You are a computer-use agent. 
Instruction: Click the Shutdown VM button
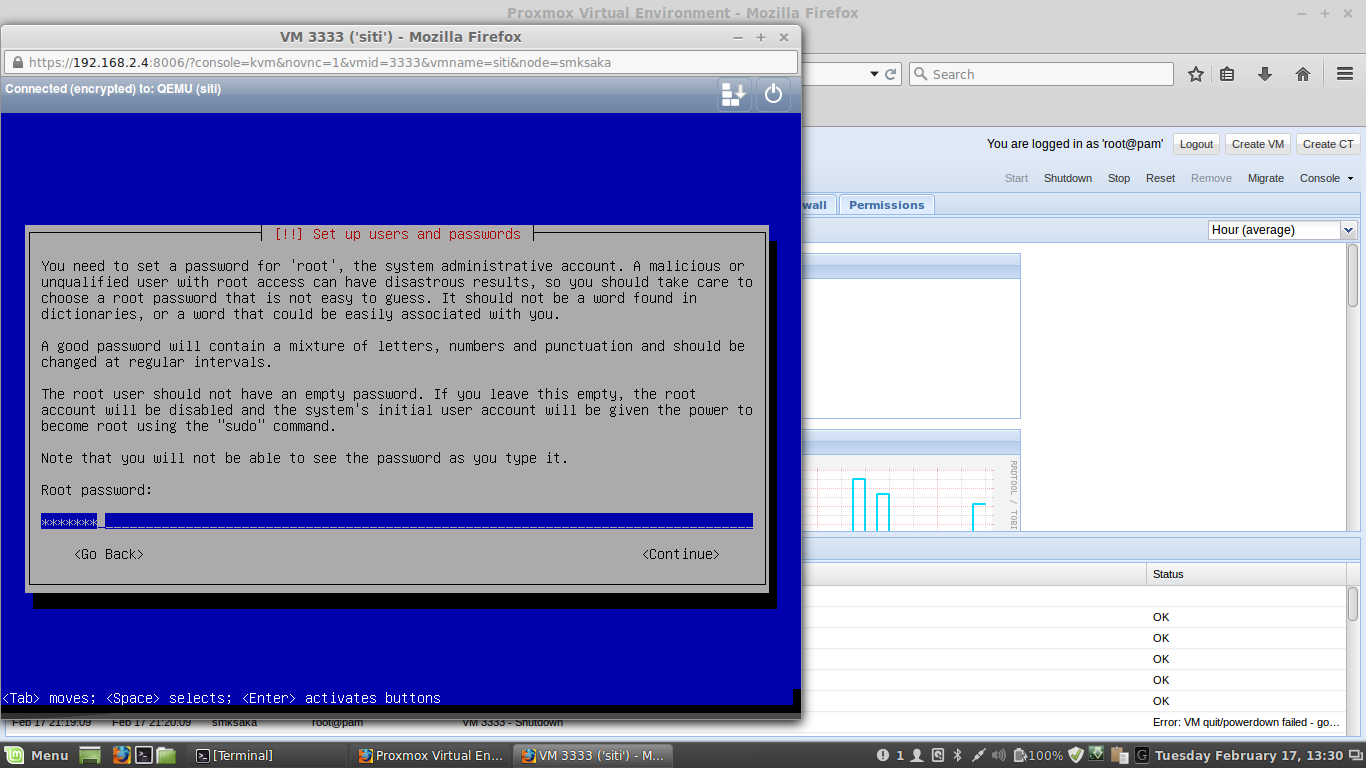pos(1068,178)
